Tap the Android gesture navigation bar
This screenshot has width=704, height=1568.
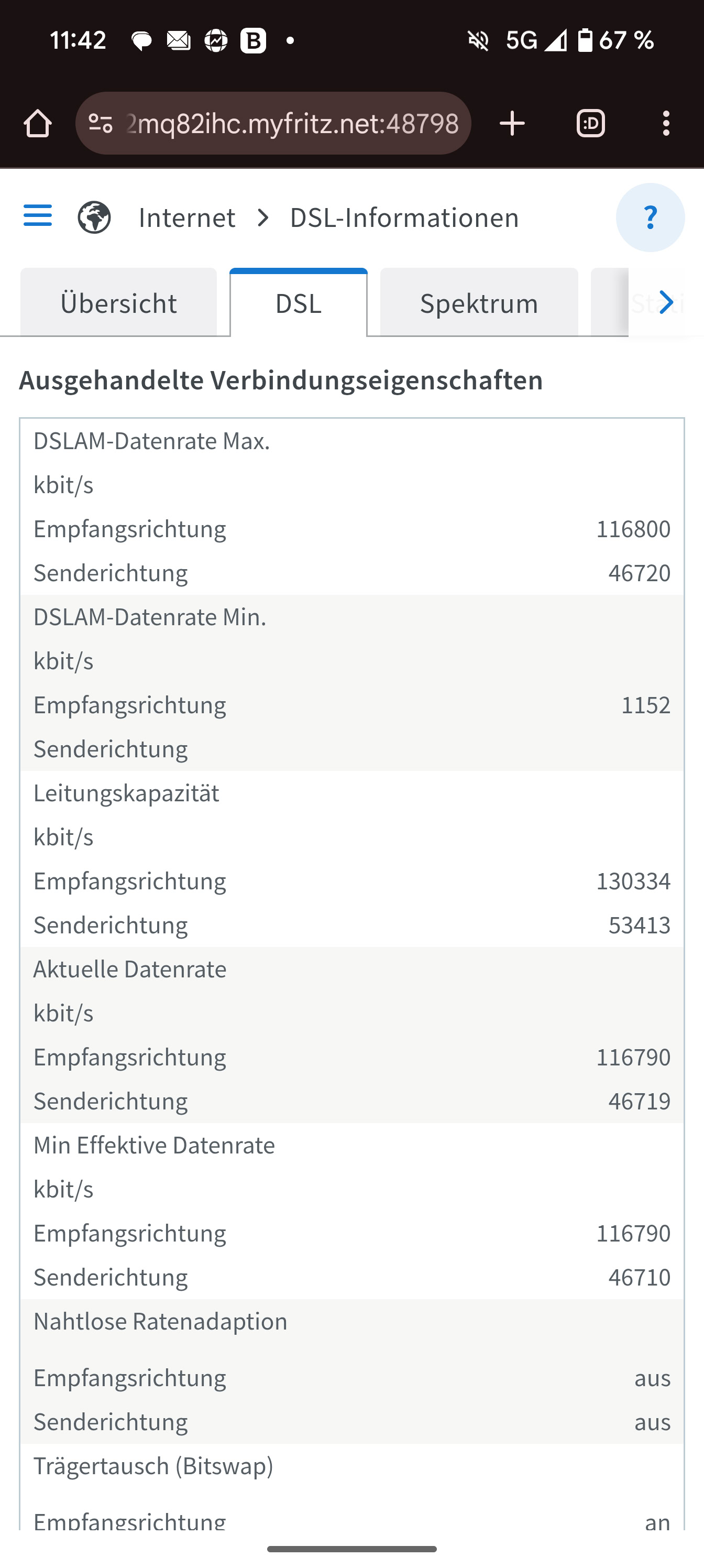click(351, 1549)
